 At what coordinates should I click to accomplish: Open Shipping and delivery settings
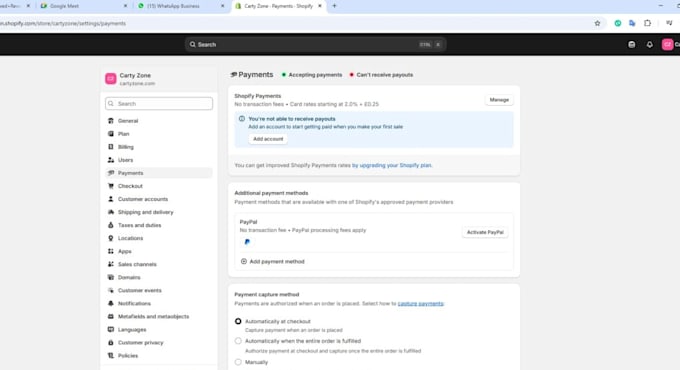pos(159,212)
